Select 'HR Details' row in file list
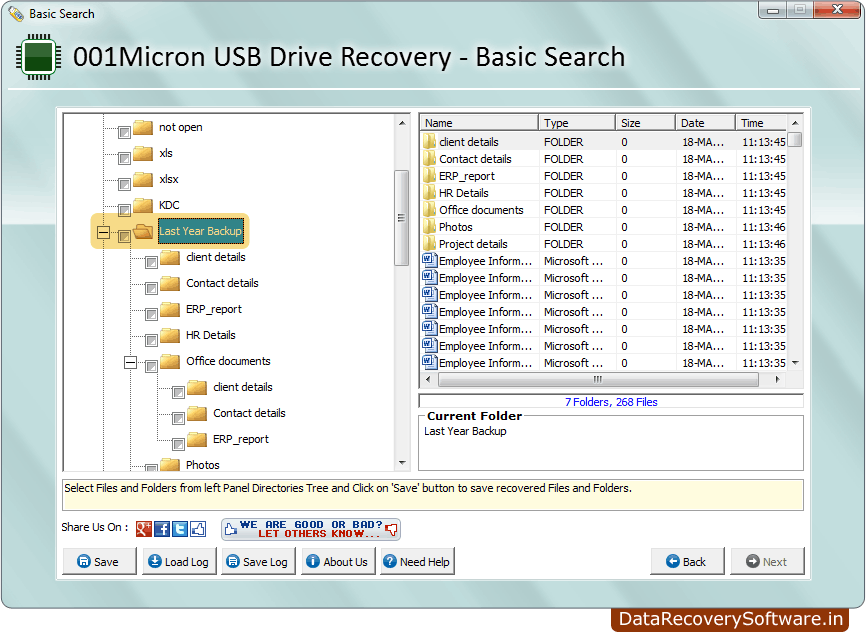The width and height of the screenshot is (866, 632). 603,193
